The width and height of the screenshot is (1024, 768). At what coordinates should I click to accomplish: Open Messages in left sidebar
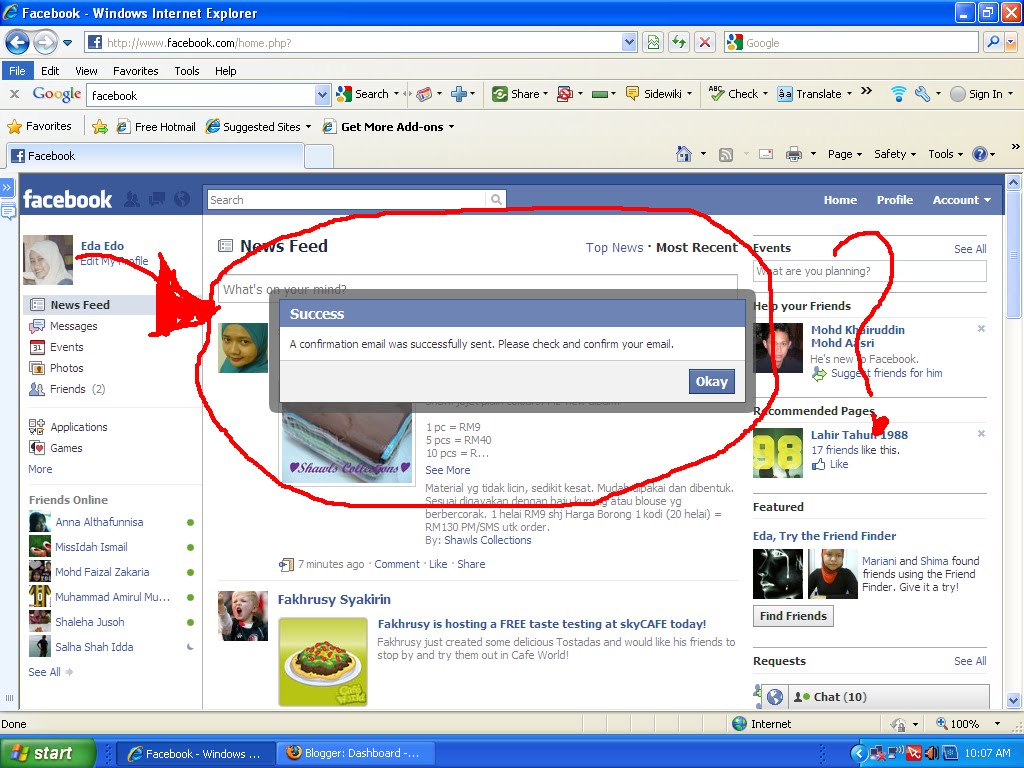[74, 326]
